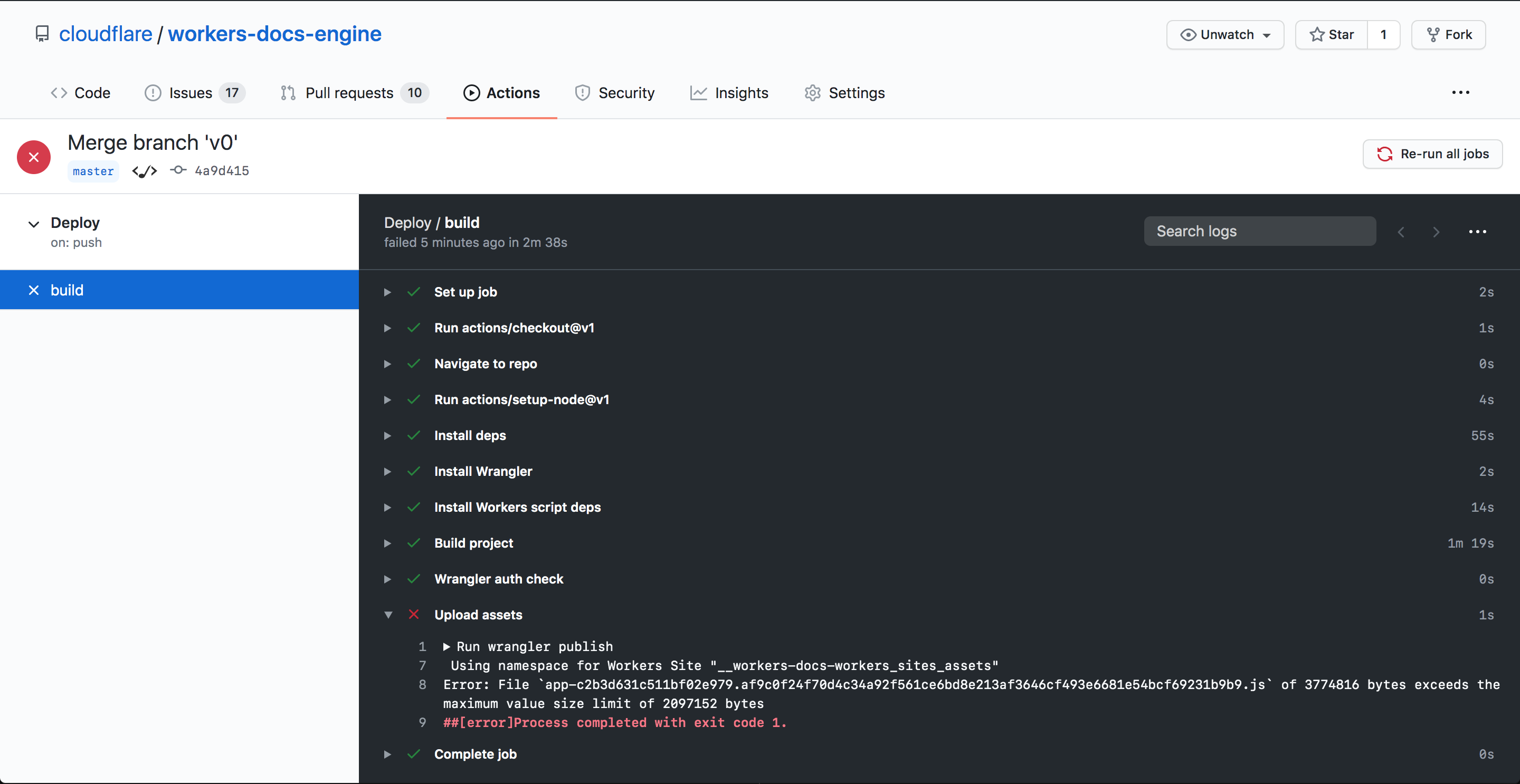Go to next search result arrow
This screenshot has height=784, width=1520.
coord(1436,232)
